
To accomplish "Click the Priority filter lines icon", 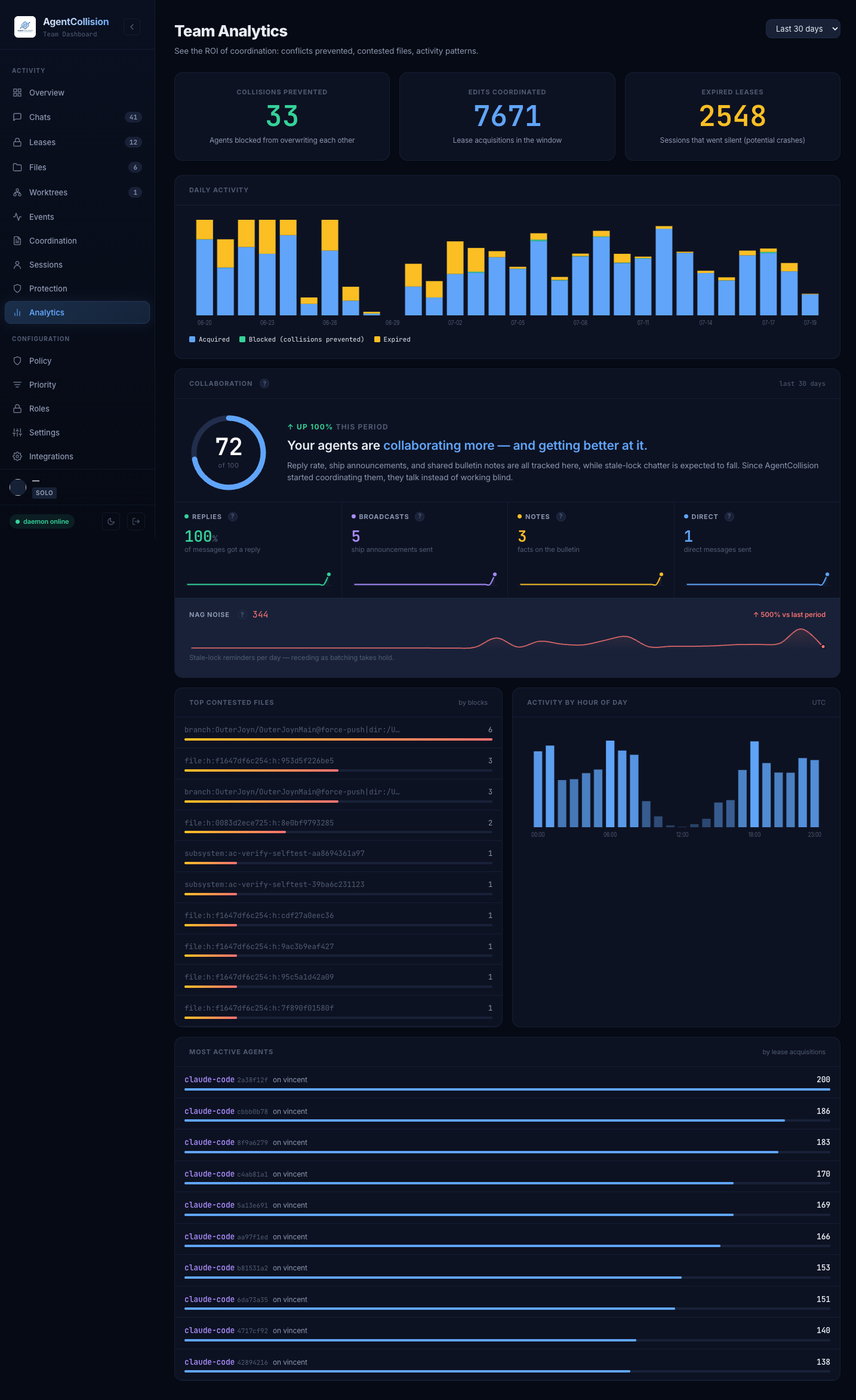I will [17, 385].
